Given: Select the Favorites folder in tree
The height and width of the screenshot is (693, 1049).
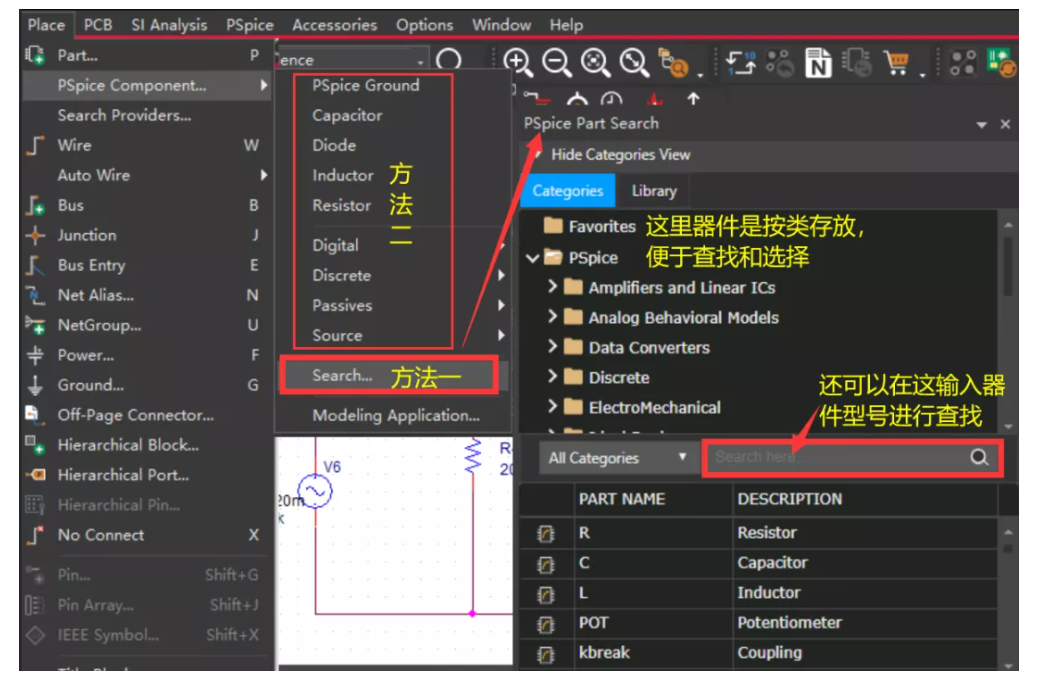Looking at the screenshot, I should (590, 227).
